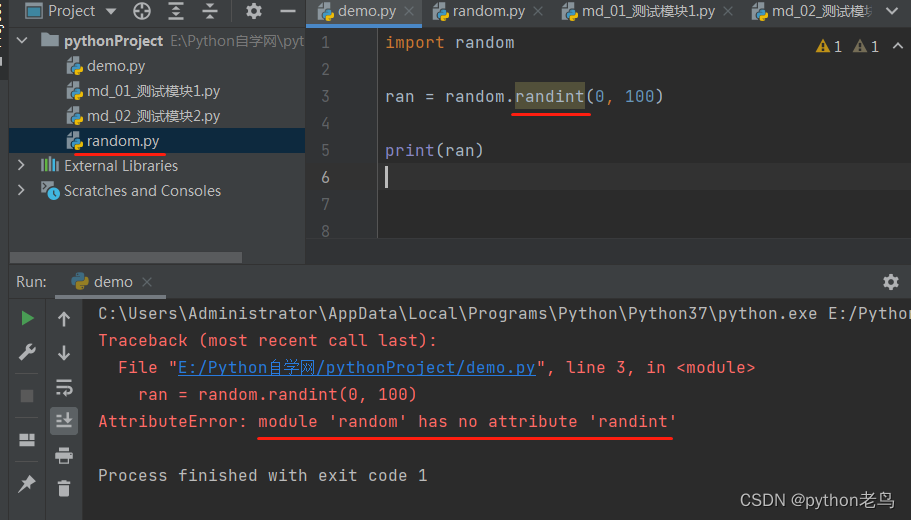Click the AttributeError message line
The width and height of the screenshot is (911, 520).
click(387, 422)
